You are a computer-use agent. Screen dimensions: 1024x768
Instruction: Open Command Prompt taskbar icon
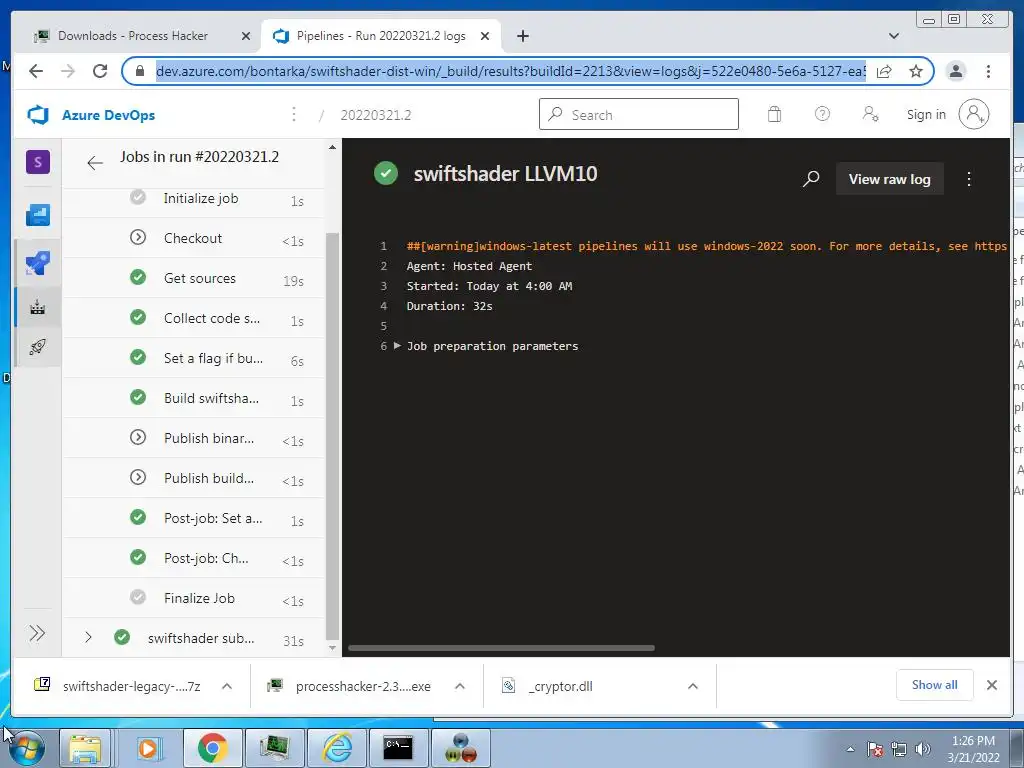(x=398, y=748)
